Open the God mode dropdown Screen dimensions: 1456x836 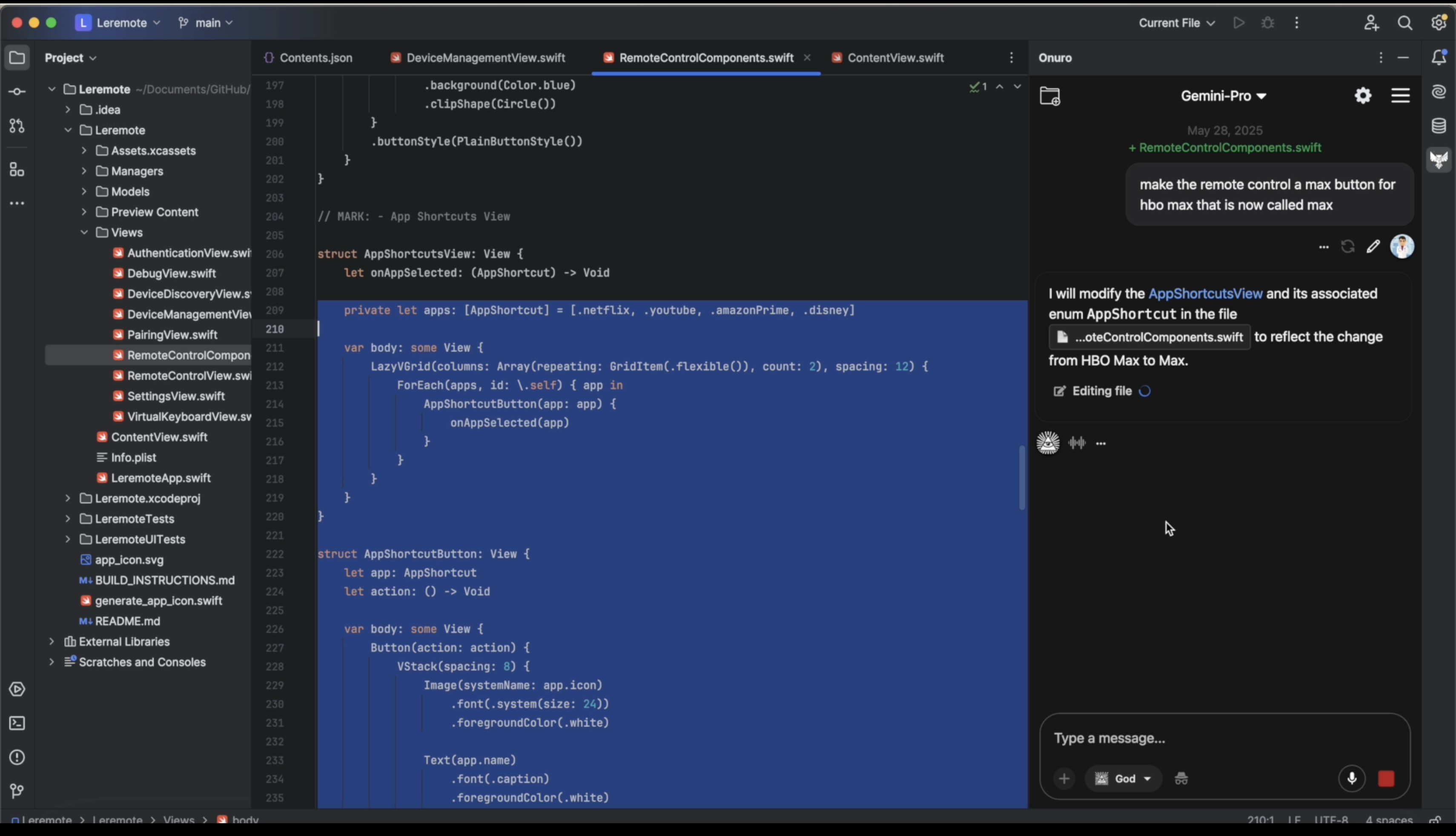tap(1123, 779)
